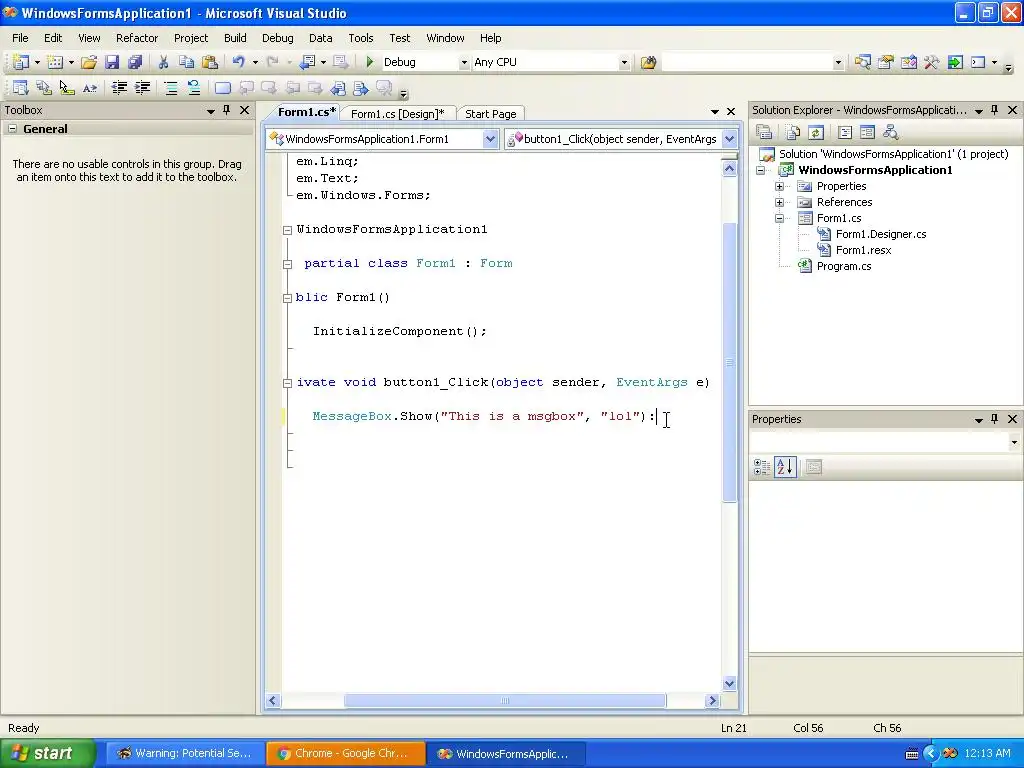Open the Refactor menu
1024x768 pixels.
[x=136, y=38]
